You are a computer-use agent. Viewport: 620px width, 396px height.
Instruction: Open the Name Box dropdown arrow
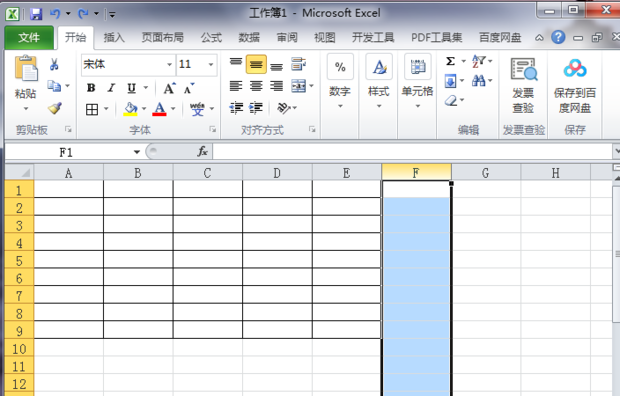(x=136, y=152)
